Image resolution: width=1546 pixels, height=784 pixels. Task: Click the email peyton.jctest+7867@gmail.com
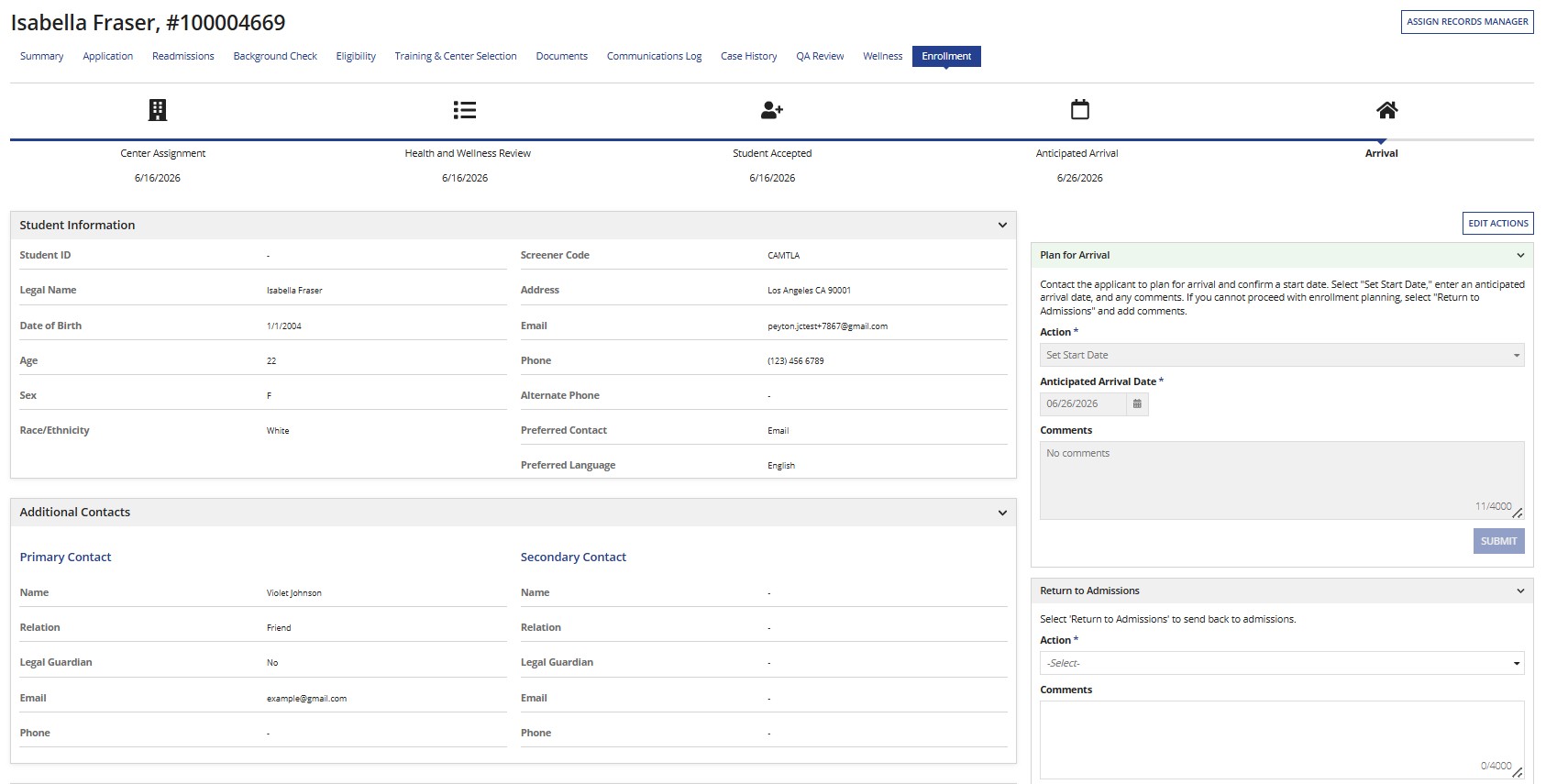pos(827,326)
